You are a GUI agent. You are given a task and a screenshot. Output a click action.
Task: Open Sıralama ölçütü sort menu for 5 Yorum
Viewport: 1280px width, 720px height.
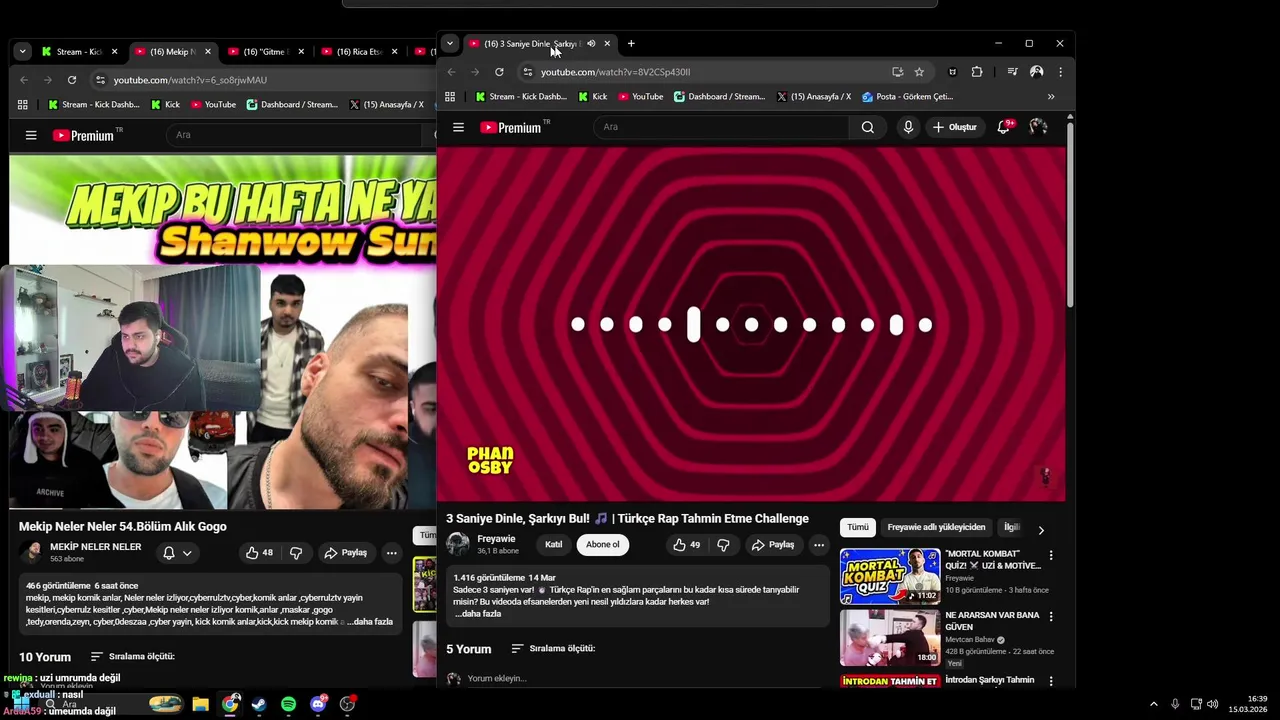553,649
